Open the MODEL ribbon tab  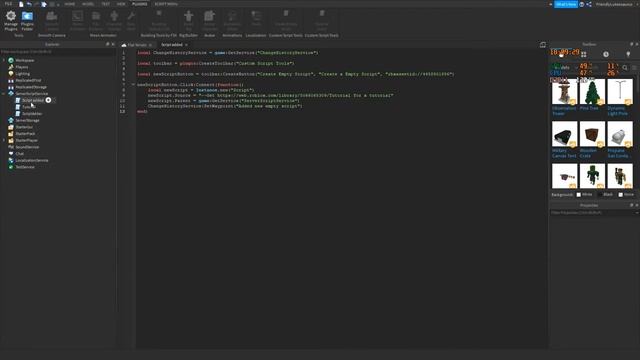88,4
